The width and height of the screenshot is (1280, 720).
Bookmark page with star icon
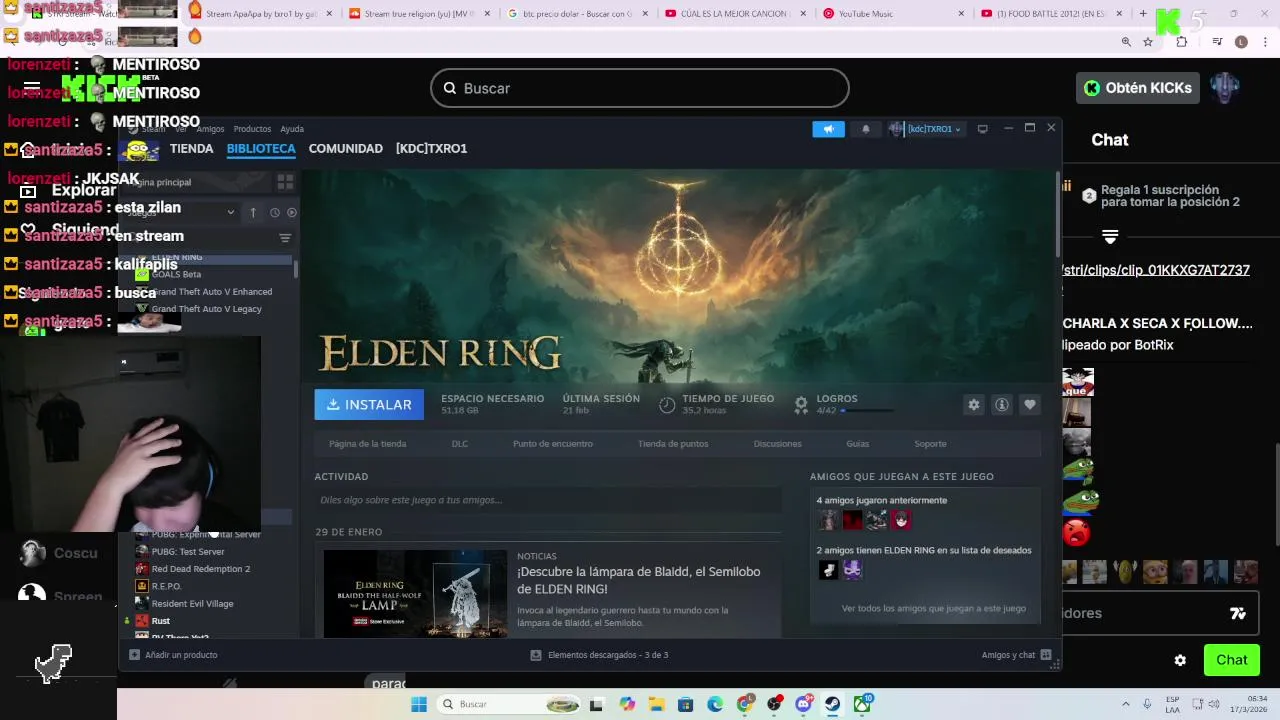pos(1148,42)
